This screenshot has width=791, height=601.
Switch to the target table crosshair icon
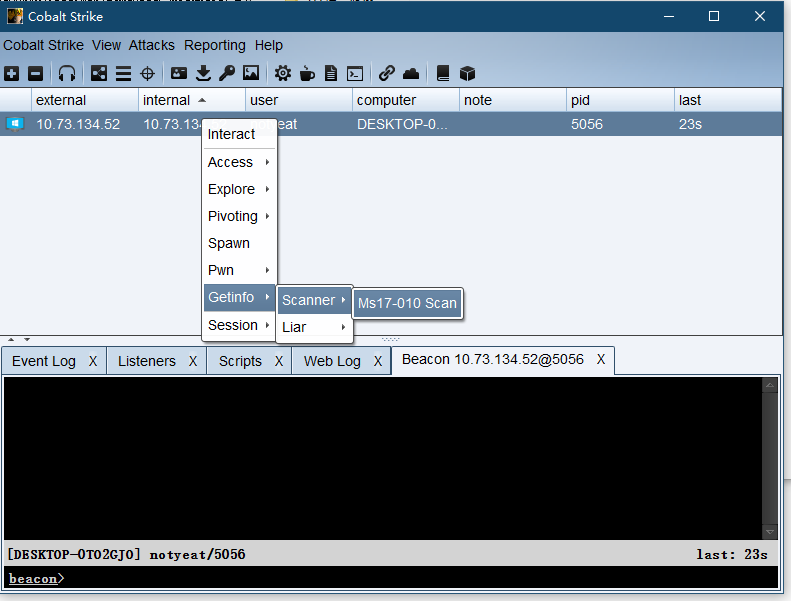click(x=147, y=74)
